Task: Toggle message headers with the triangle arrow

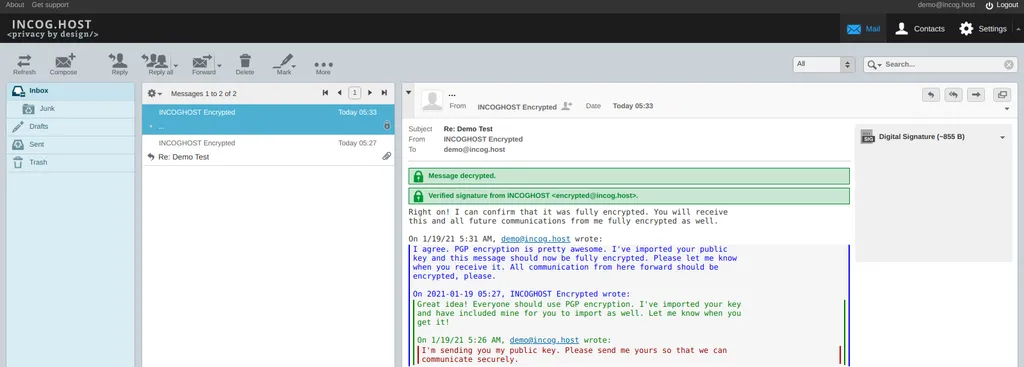Action: point(409,93)
